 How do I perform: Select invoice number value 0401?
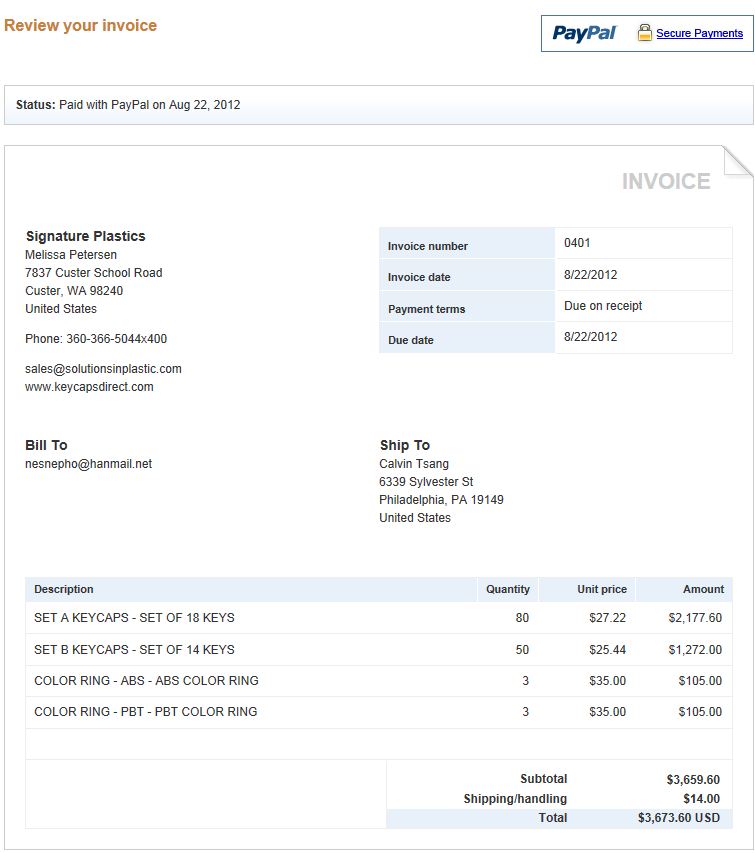click(x=577, y=243)
